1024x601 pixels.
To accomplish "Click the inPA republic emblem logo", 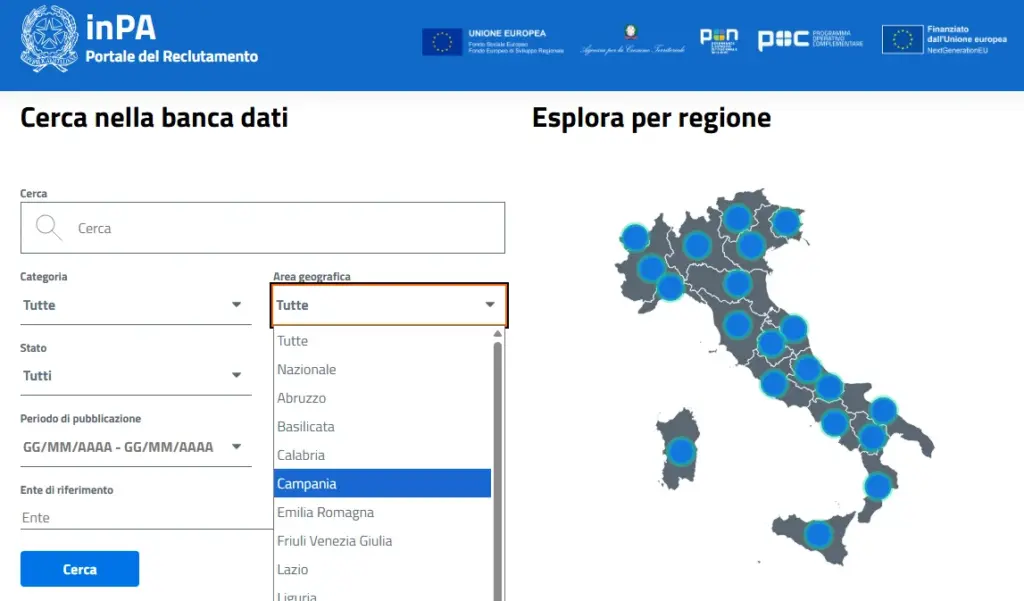I will 49,39.
